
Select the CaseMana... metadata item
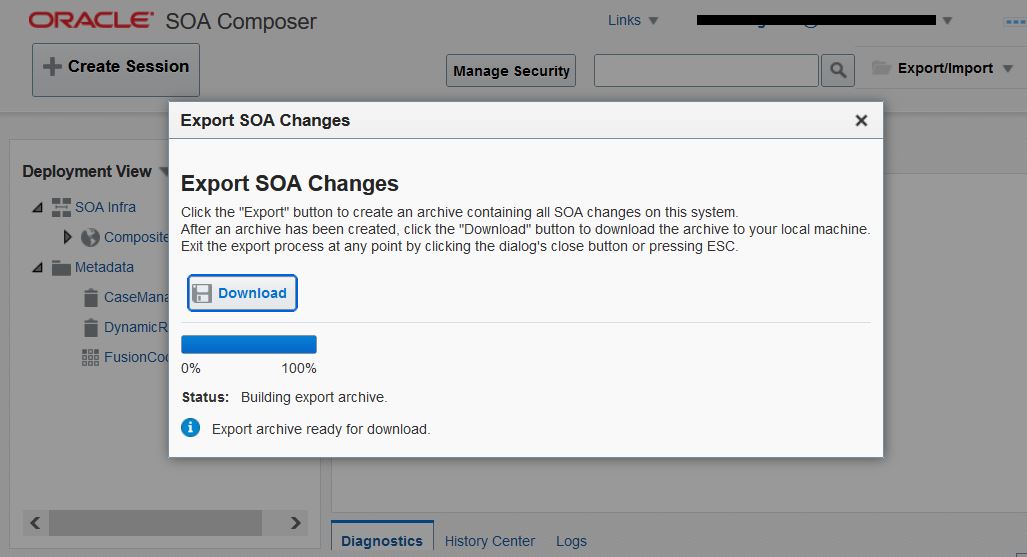136,298
